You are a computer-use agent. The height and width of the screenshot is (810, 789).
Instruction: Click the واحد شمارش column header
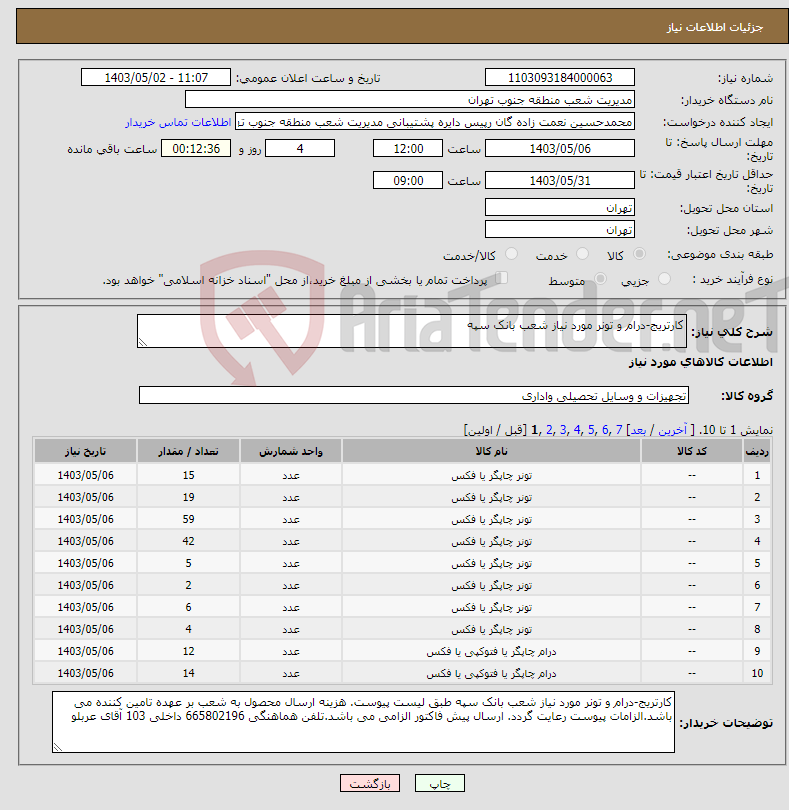[290, 451]
